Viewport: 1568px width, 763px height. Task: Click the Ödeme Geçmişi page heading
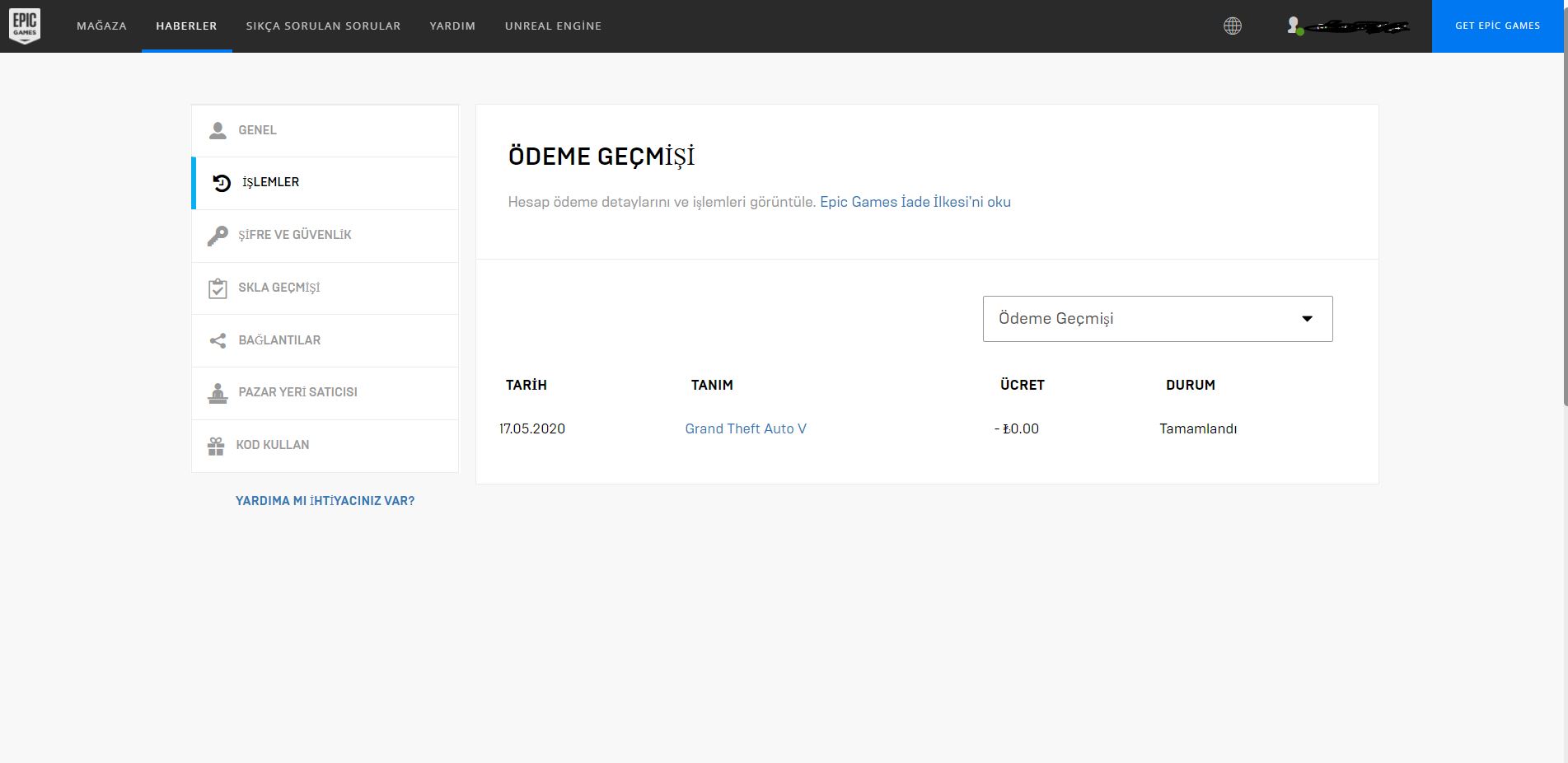(x=601, y=157)
